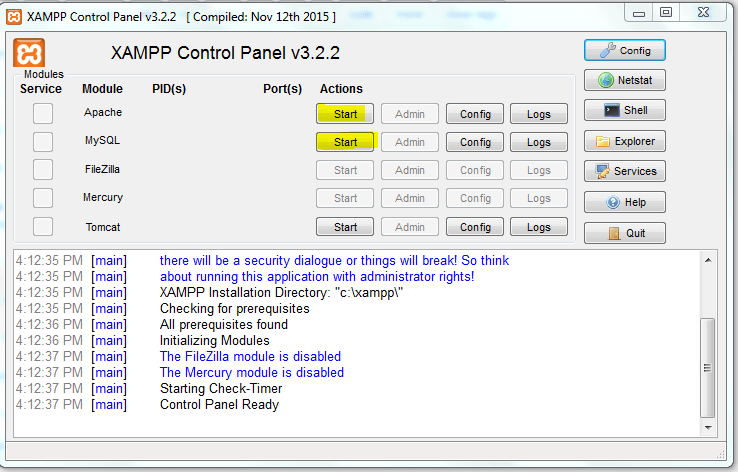Toggle the Tomcat service checkbox
The image size is (738, 472).
pyautogui.click(x=42, y=227)
